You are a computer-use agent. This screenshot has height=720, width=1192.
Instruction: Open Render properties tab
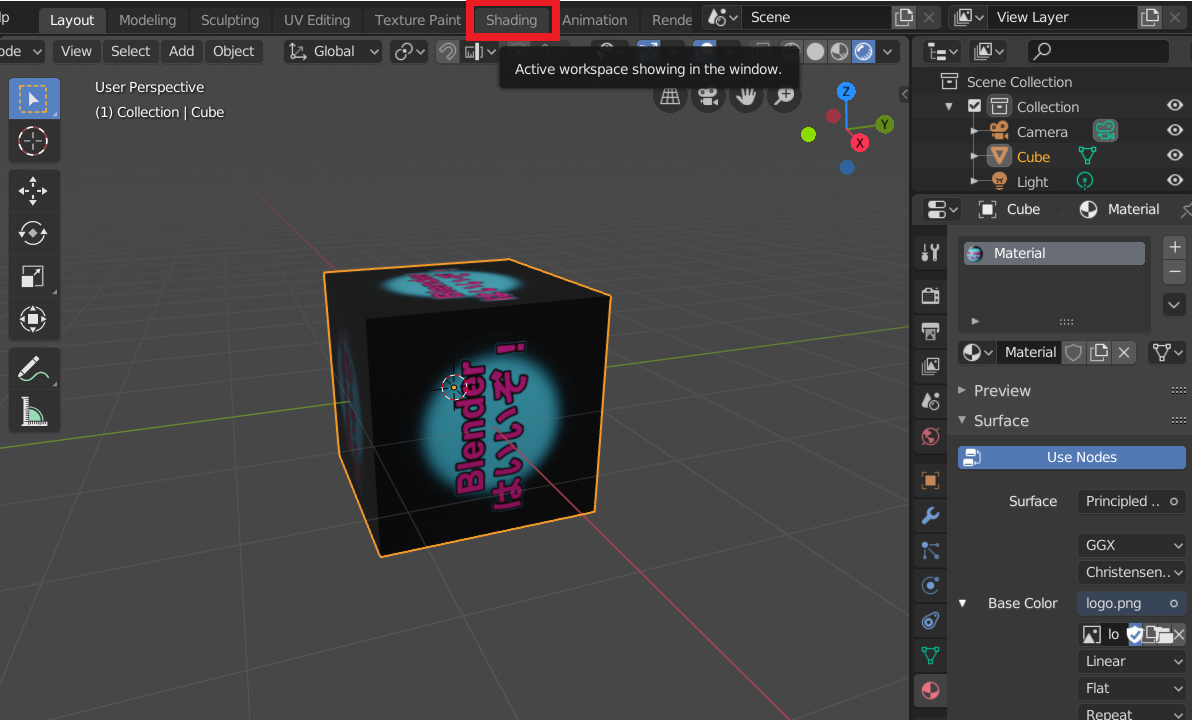(x=930, y=295)
